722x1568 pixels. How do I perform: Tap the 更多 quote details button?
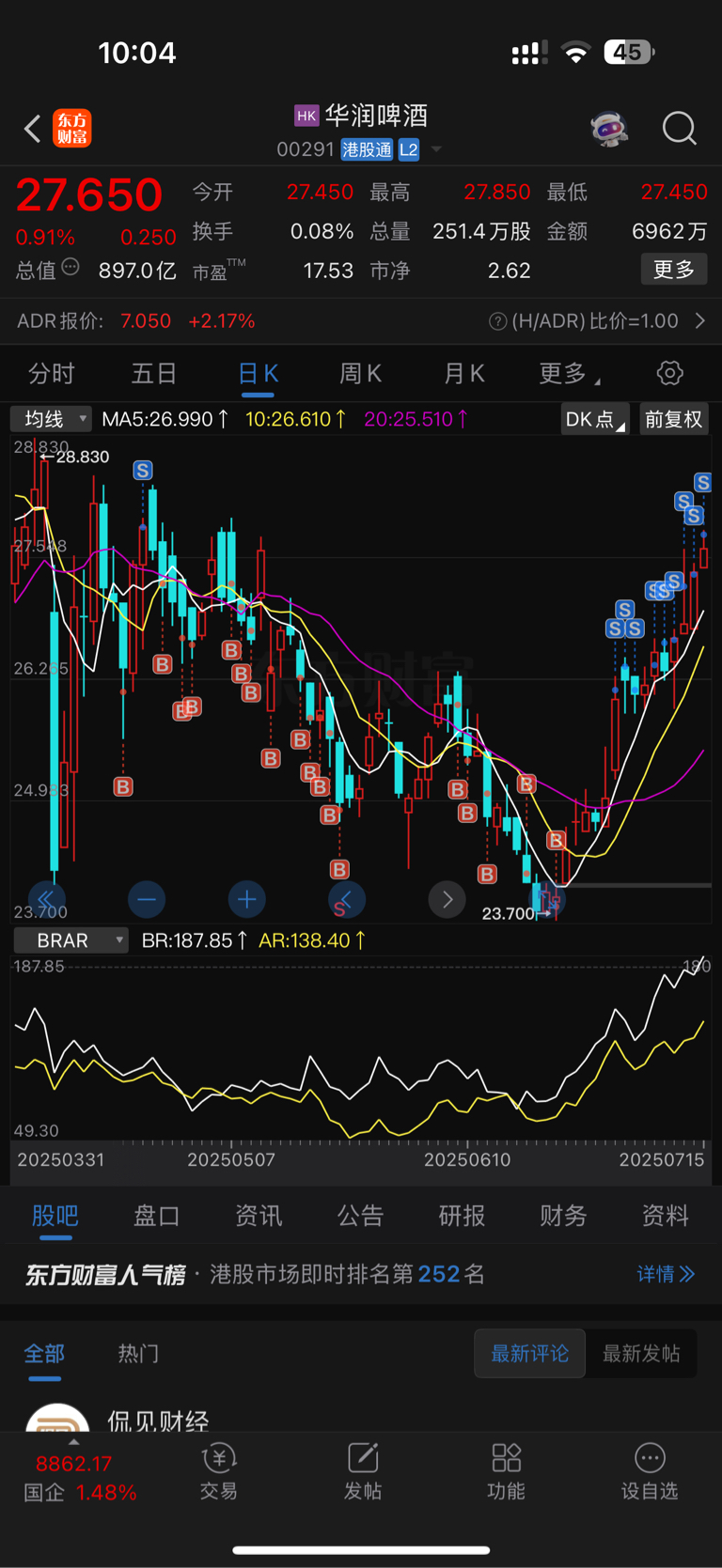(674, 270)
